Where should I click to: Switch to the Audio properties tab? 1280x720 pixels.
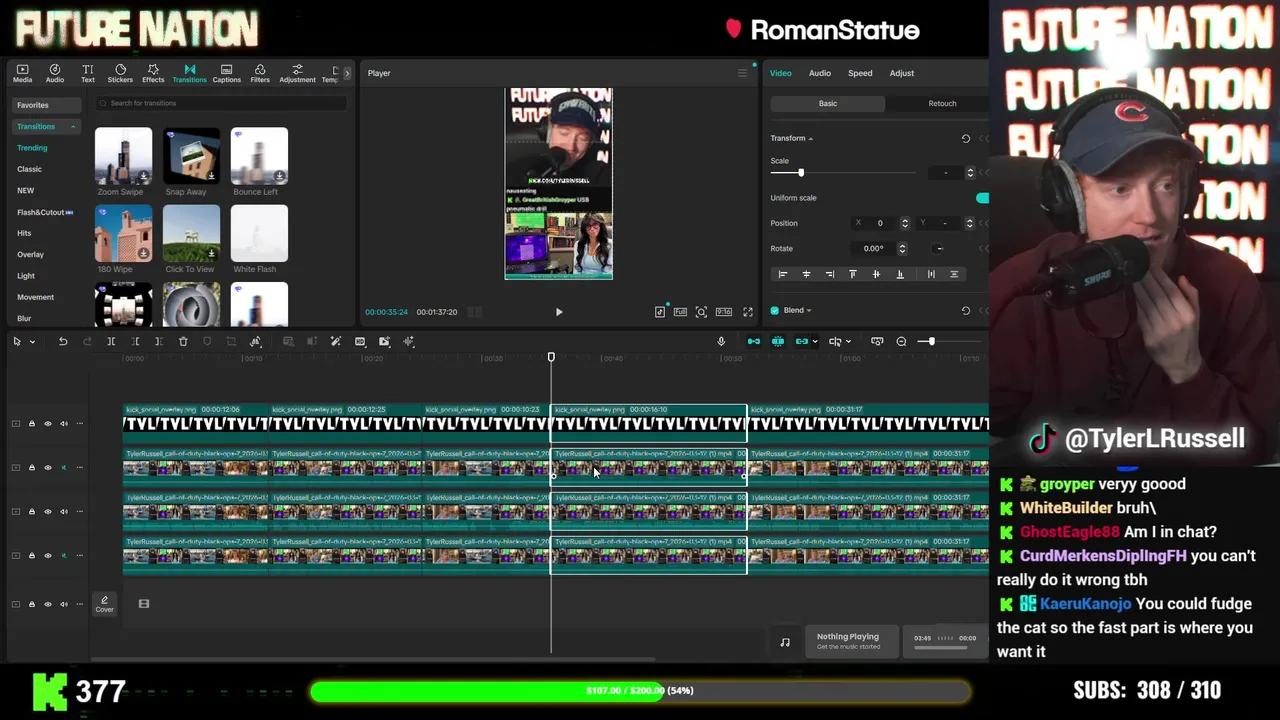819,73
